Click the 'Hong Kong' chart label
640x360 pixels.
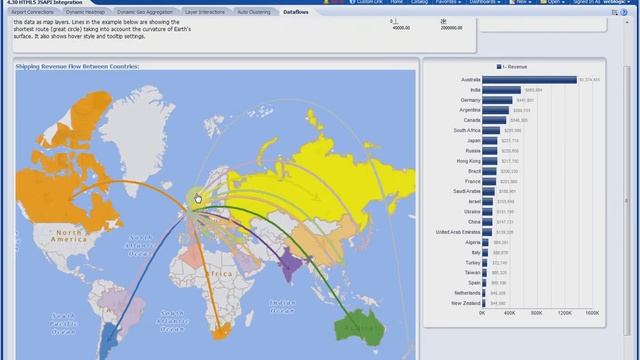(468, 161)
